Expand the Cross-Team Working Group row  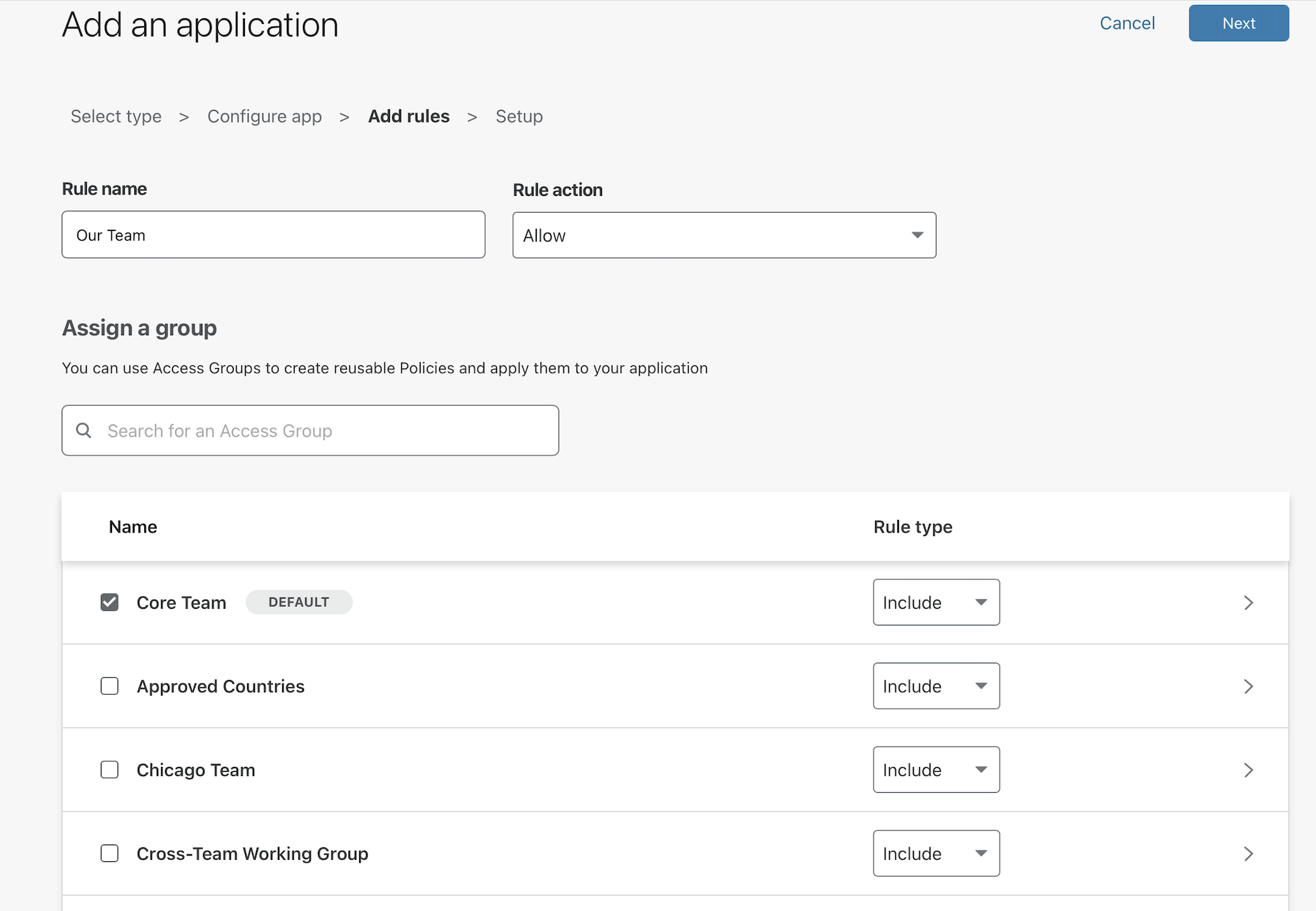click(x=1248, y=853)
